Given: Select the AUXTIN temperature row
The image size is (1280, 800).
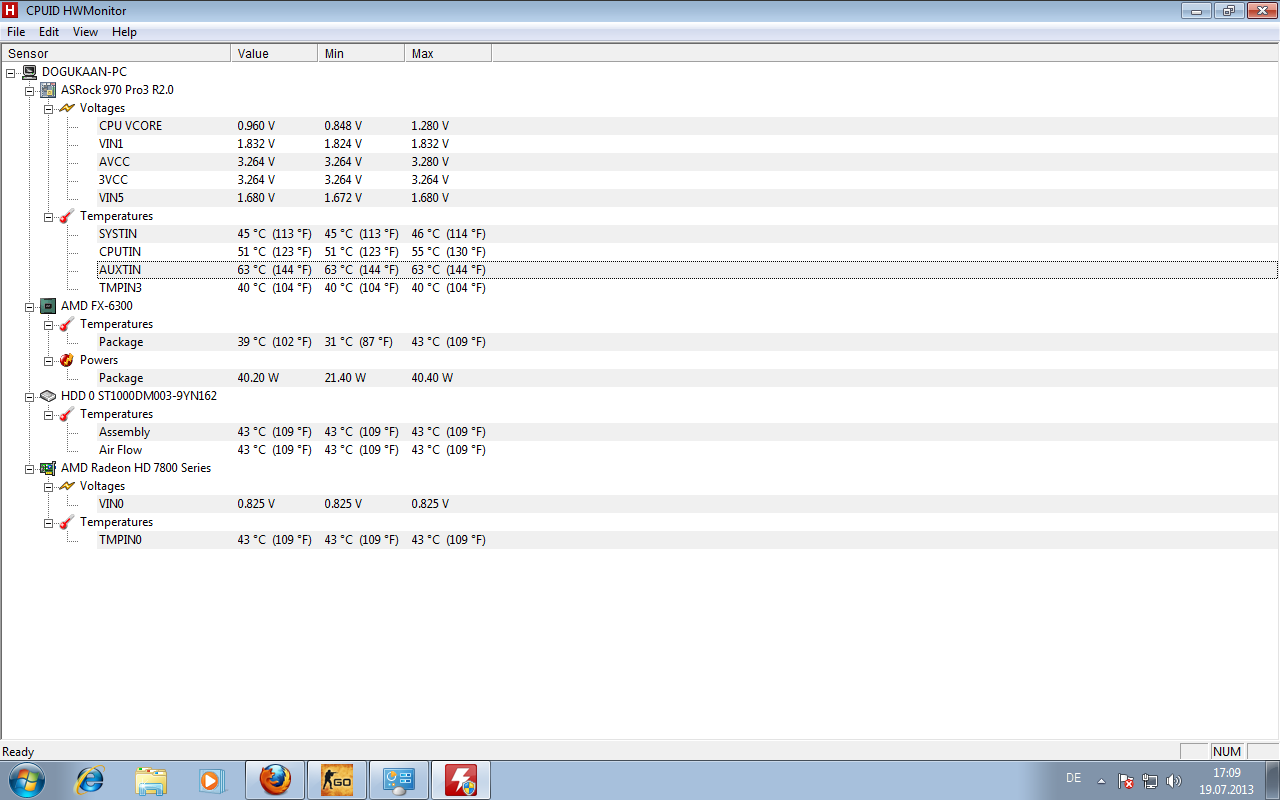Looking at the screenshot, I should [x=687, y=270].
